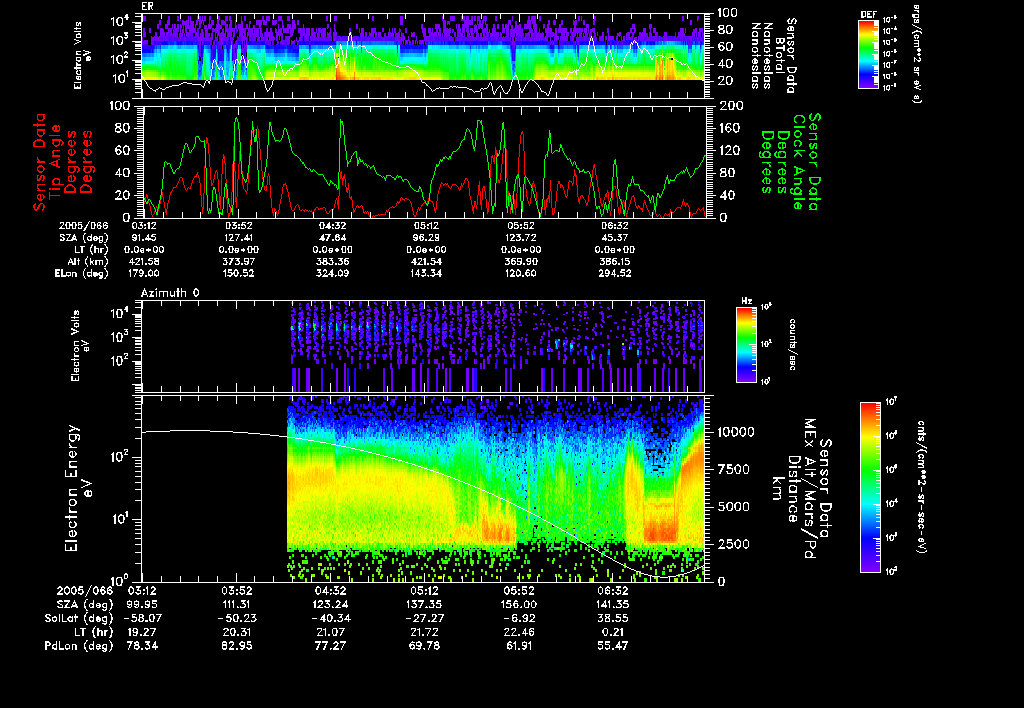This screenshot has width=1024, height=708.
Task: Click PdLon value 77.27
Action: pos(330,646)
